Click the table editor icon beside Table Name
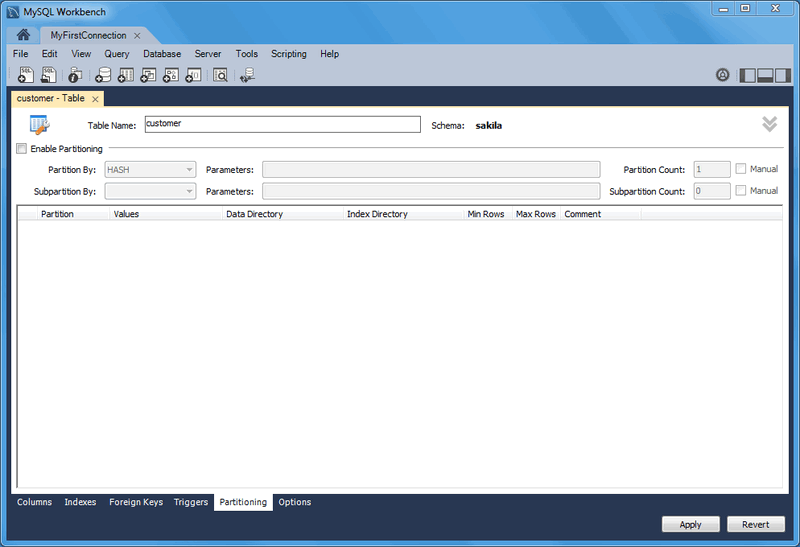 tap(39, 125)
